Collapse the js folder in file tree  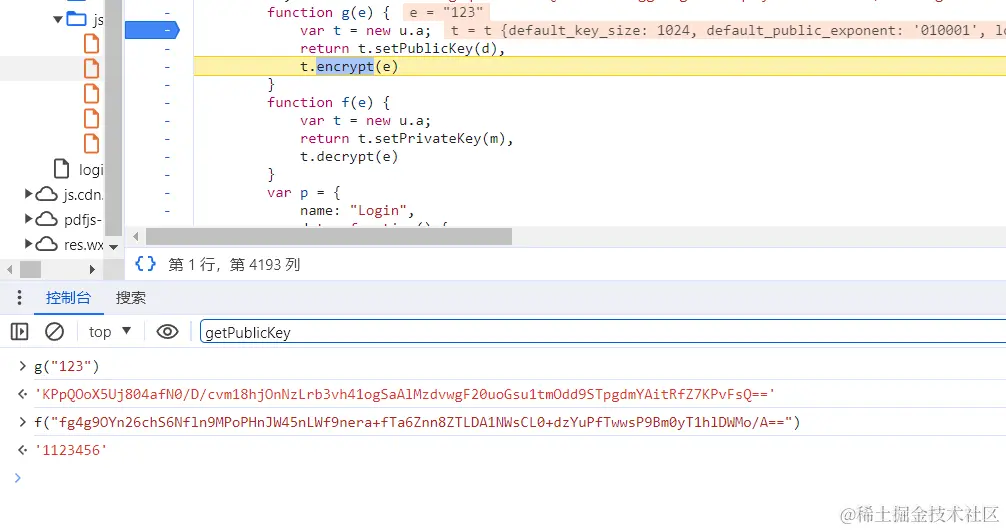coord(58,20)
